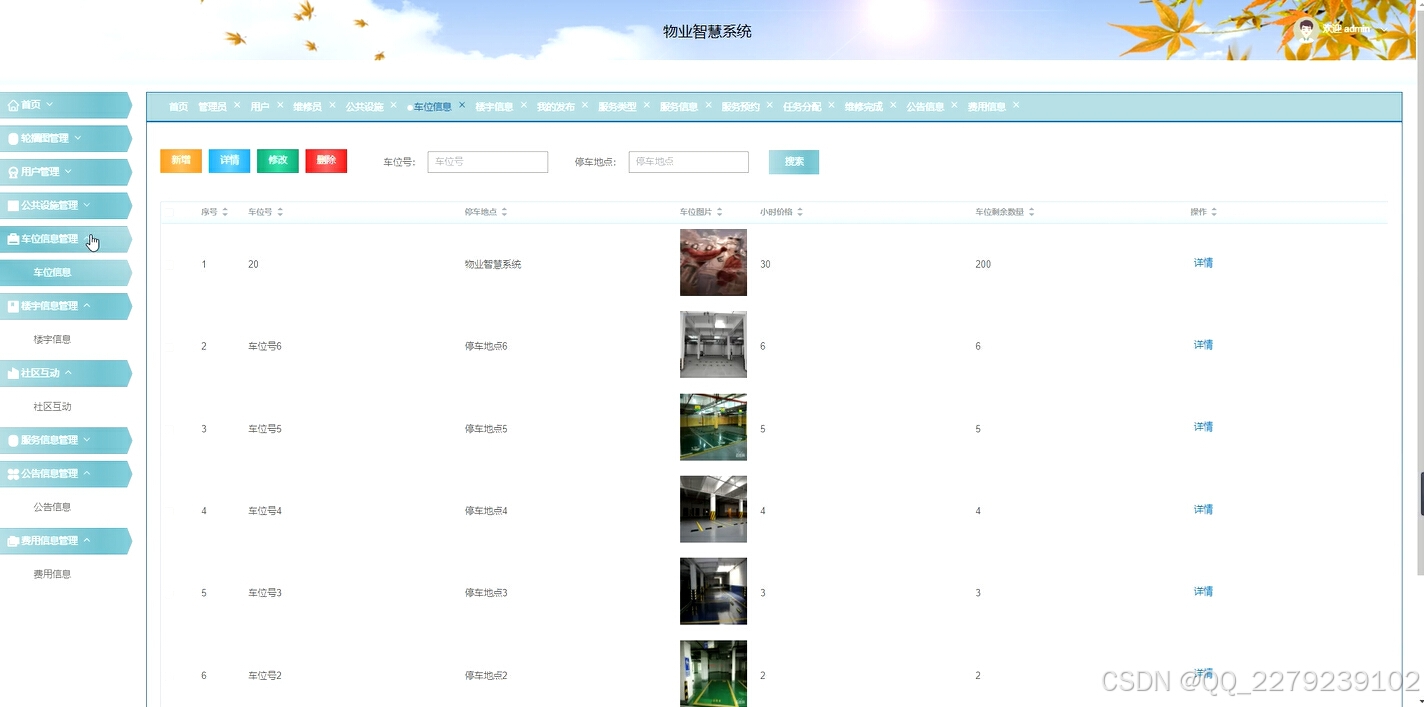The height and width of the screenshot is (707, 1424).
Task: Check the select-all checkbox in table header
Action: 169,212
